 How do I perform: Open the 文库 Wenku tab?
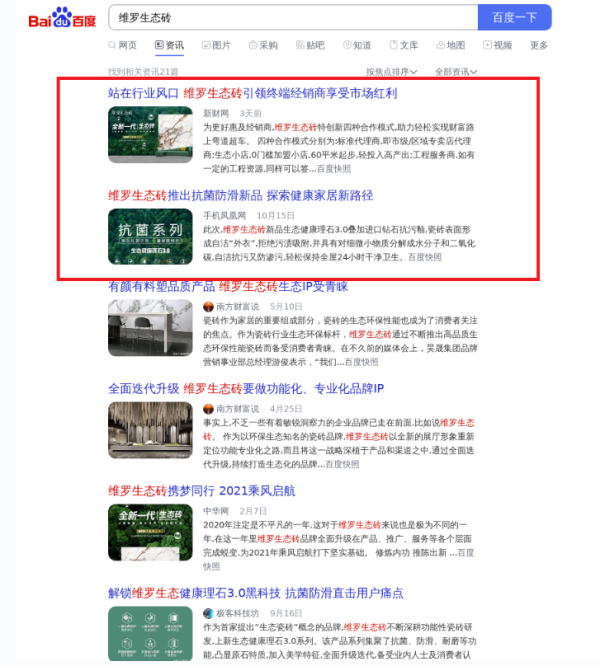(403, 46)
